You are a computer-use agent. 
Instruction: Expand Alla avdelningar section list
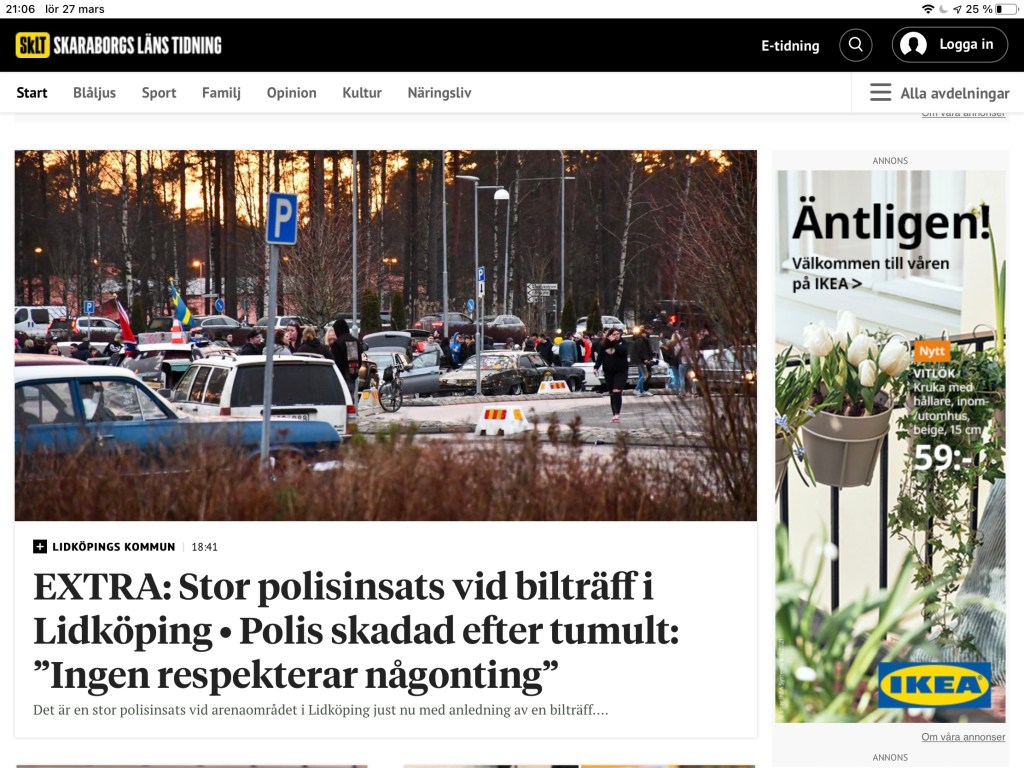pos(940,93)
